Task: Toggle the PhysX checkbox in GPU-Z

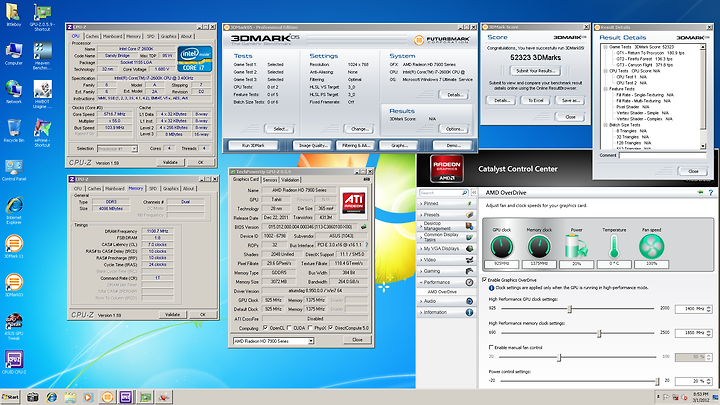Action: pos(310,328)
